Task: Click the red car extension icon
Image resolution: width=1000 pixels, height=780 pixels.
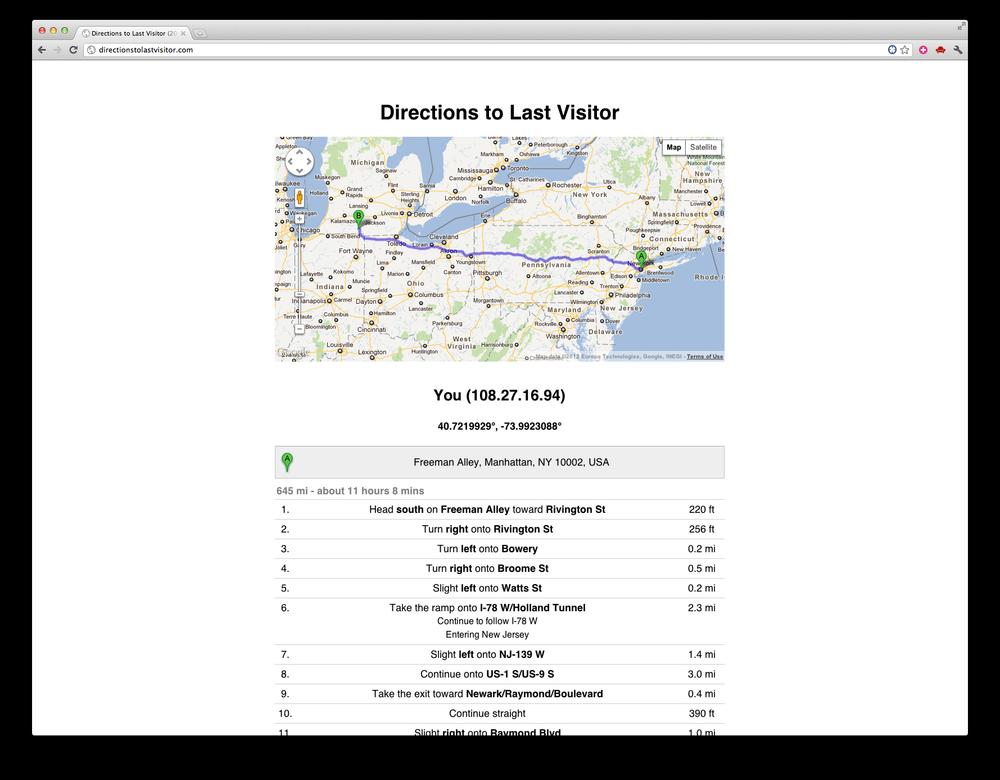Action: tap(940, 50)
